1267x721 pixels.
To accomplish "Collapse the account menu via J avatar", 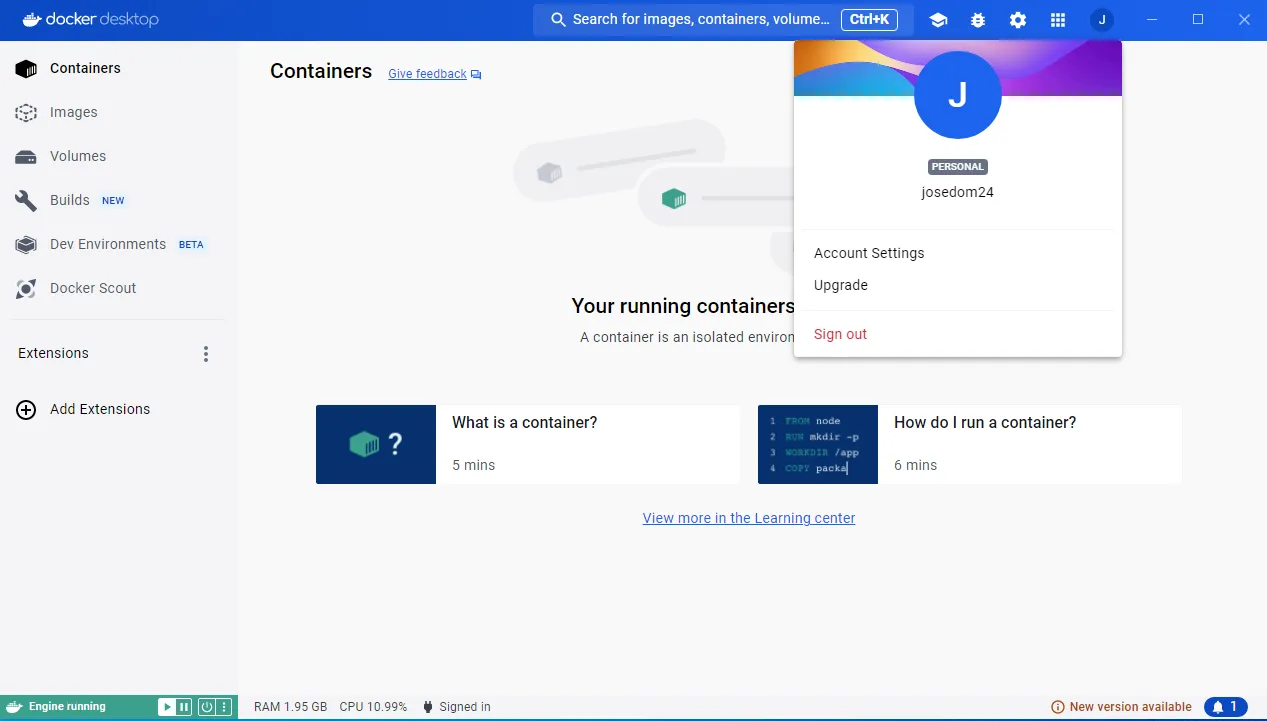I will pyautogui.click(x=1102, y=20).
